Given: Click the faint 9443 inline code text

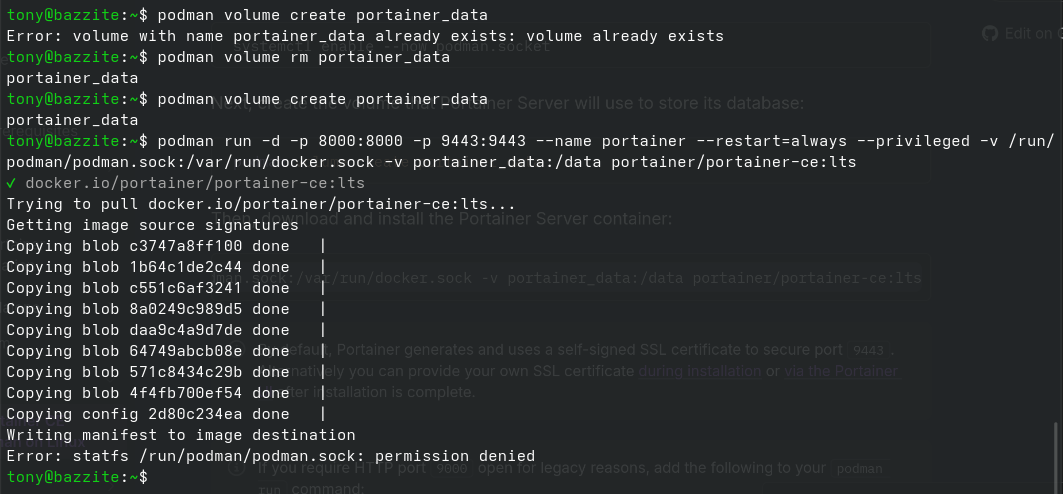Looking at the screenshot, I should tap(870, 351).
